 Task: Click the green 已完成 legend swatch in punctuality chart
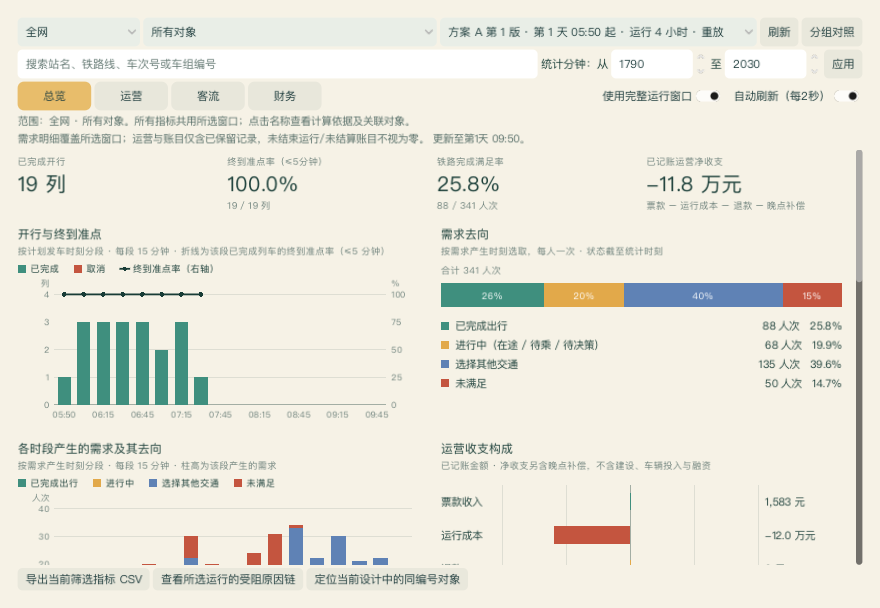tap(22, 269)
